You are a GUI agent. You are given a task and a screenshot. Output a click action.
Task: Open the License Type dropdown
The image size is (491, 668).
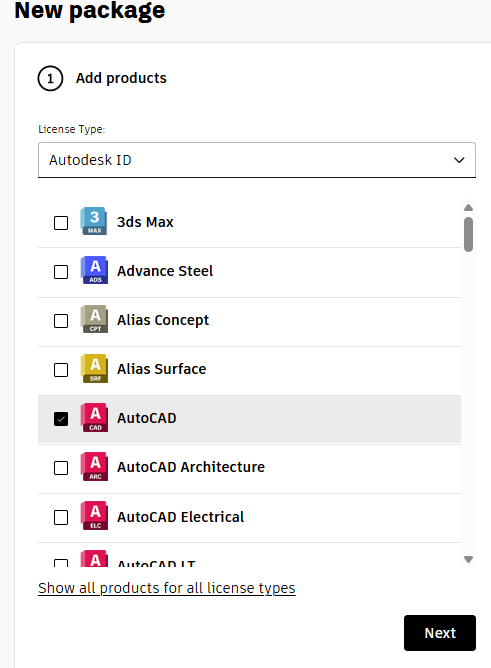coord(257,160)
